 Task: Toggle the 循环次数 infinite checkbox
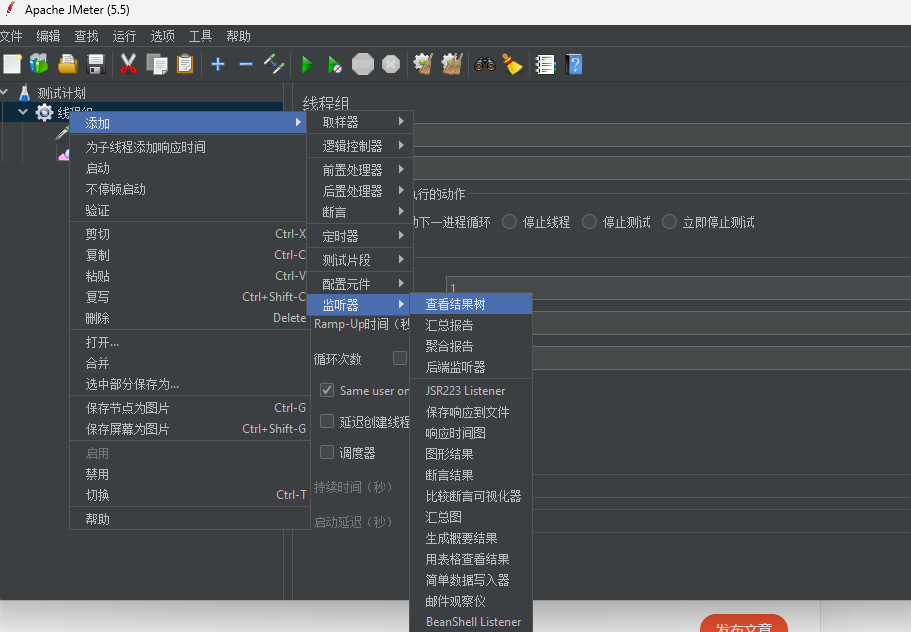click(400, 358)
